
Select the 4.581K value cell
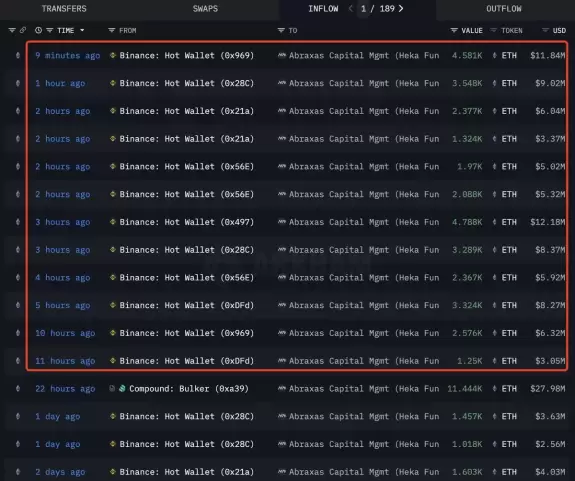tap(467, 55)
